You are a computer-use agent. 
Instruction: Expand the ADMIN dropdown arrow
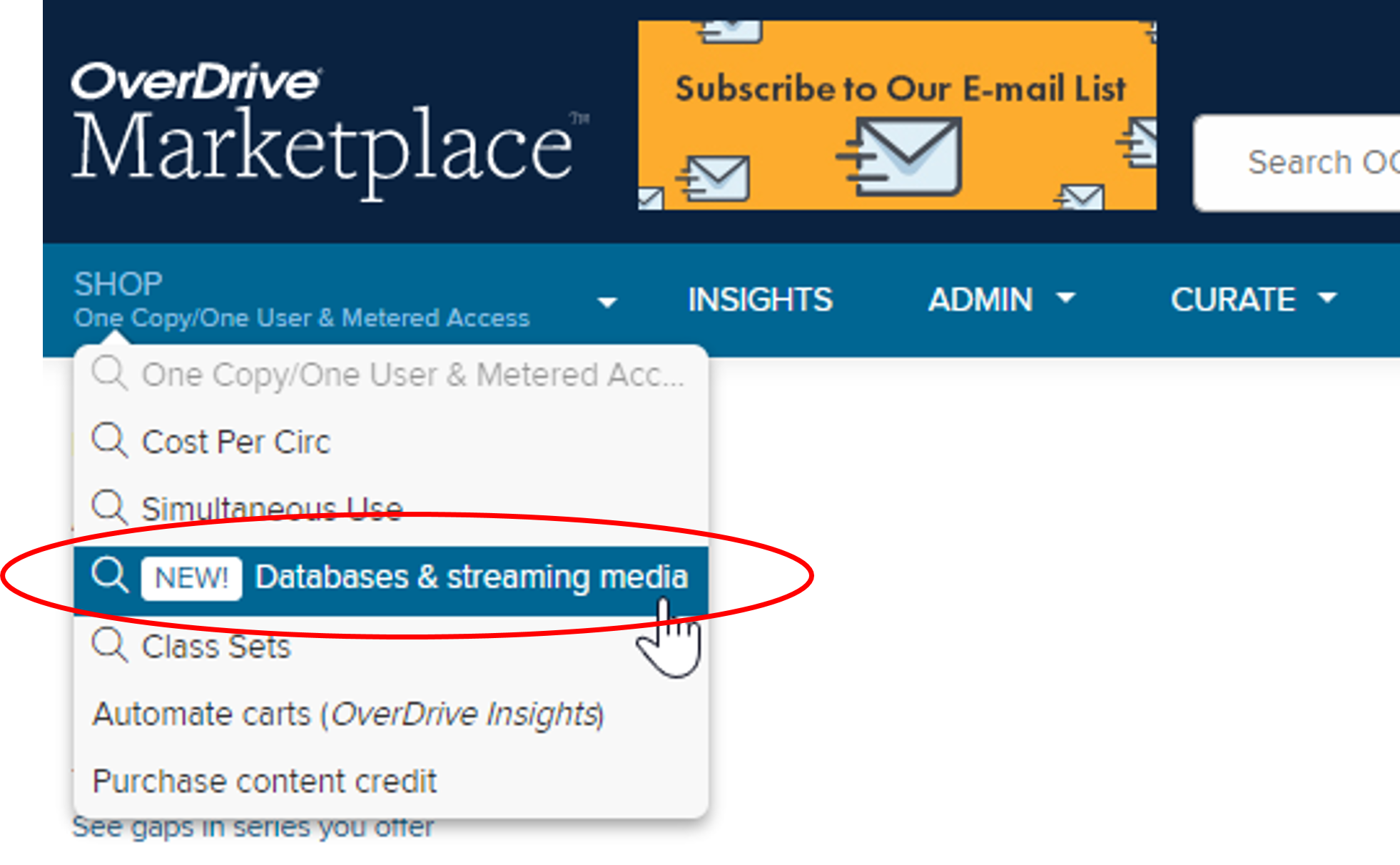[1065, 298]
